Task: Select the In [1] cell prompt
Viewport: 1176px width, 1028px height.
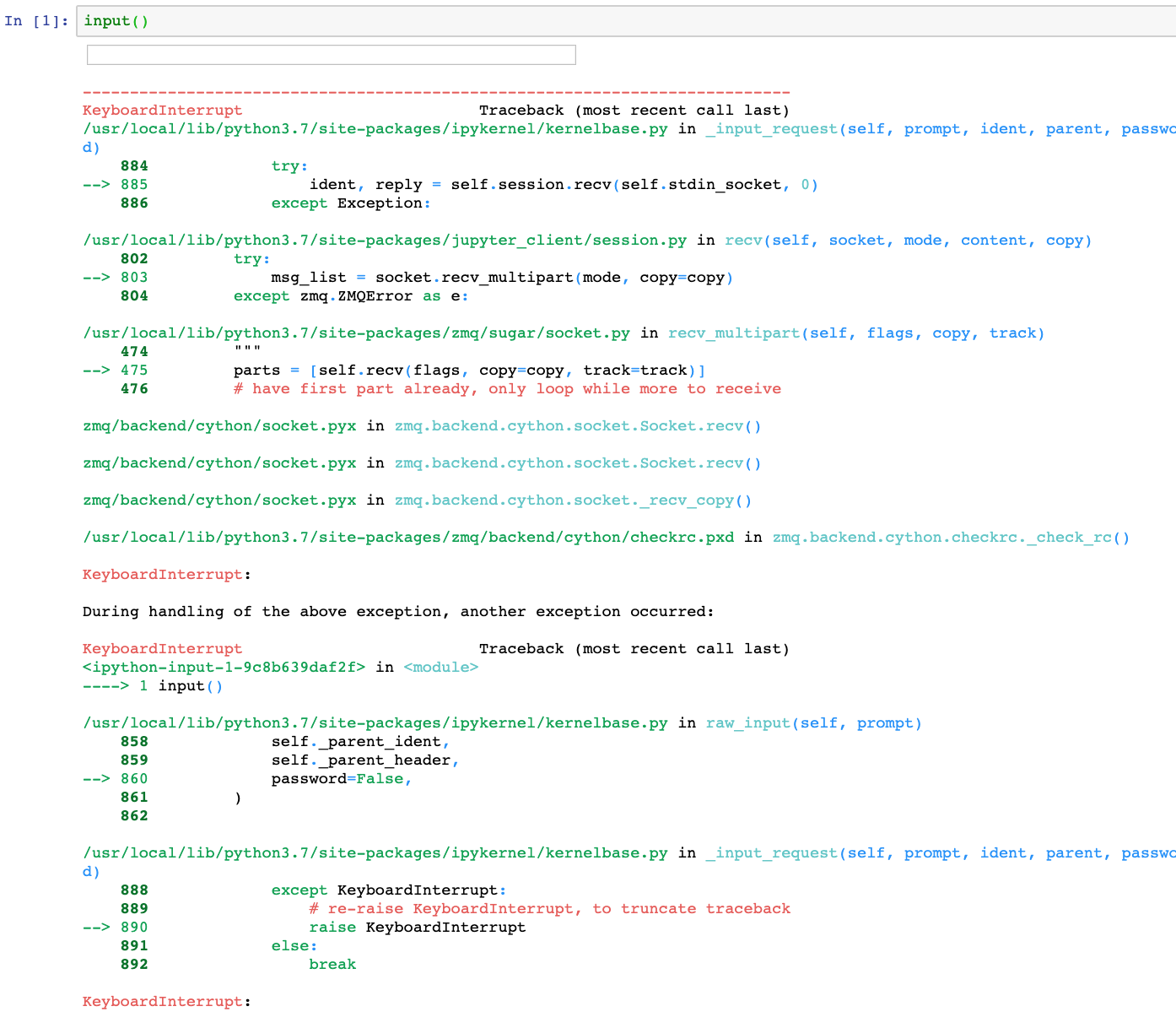Action: click(36, 21)
